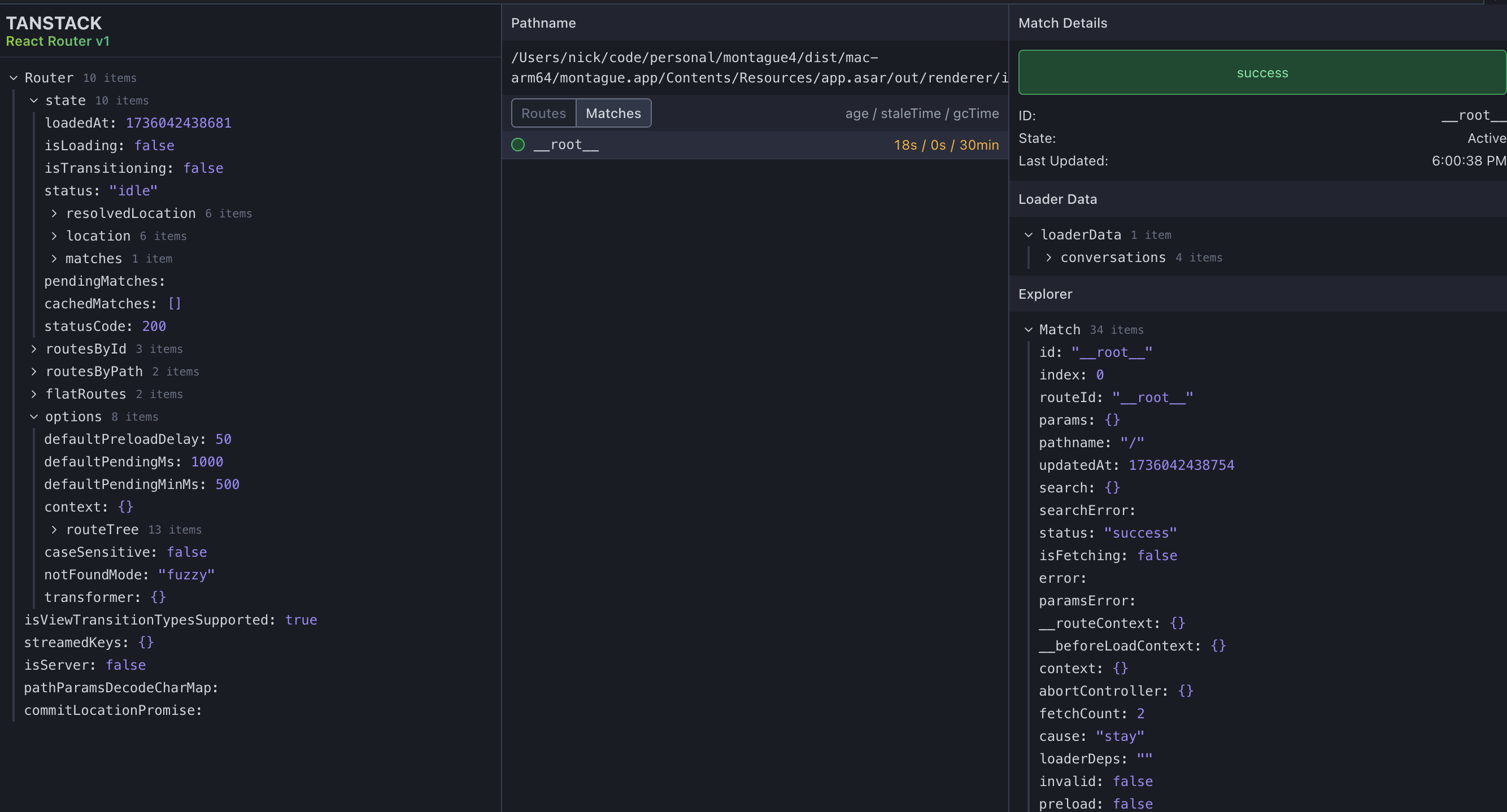Click the isTransitioning false value

pyautogui.click(x=203, y=168)
